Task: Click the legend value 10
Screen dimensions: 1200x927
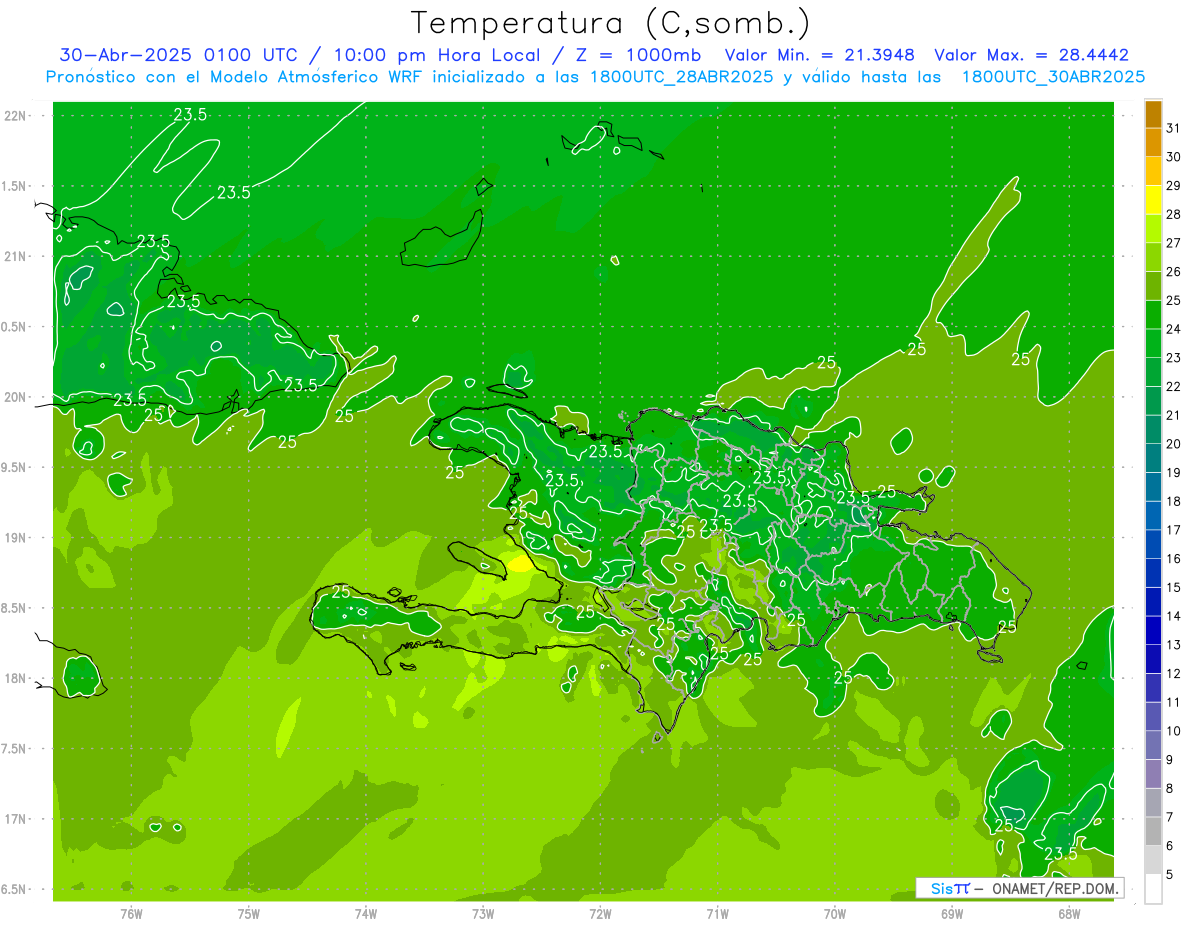Action: click(x=1173, y=731)
